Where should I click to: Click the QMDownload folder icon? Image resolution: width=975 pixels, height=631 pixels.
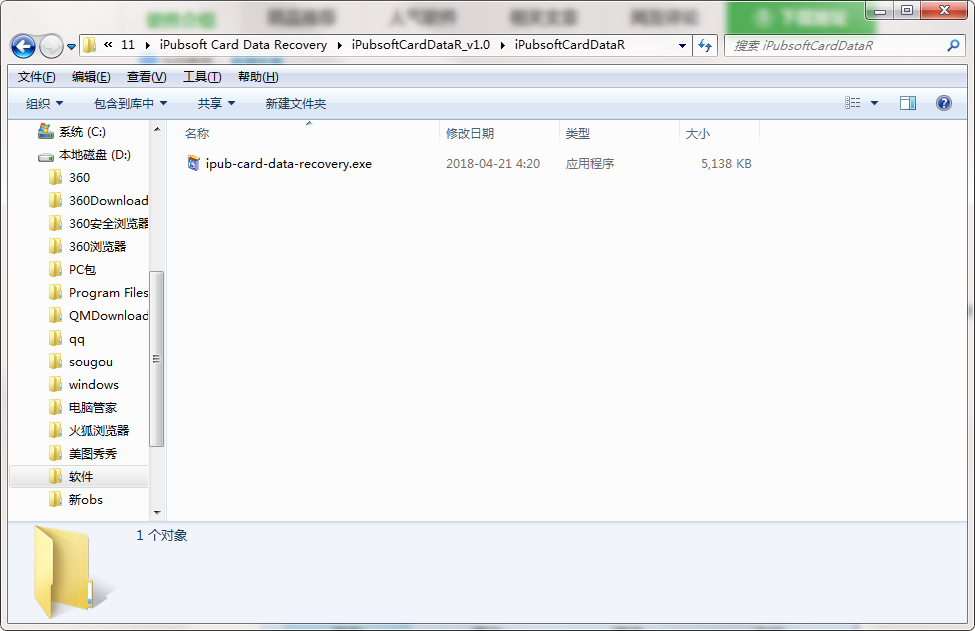[x=55, y=316]
